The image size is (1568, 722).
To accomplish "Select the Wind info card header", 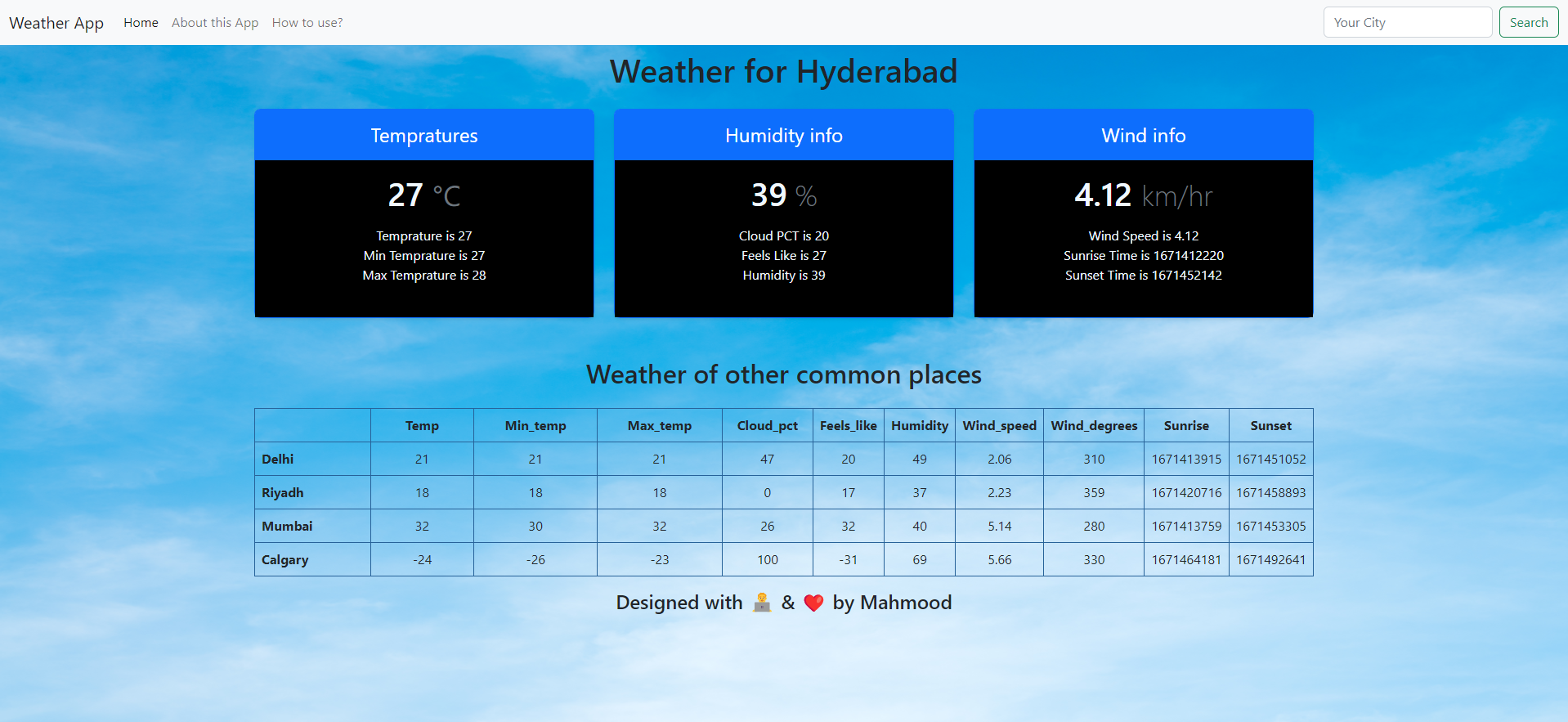I will [x=1143, y=136].
